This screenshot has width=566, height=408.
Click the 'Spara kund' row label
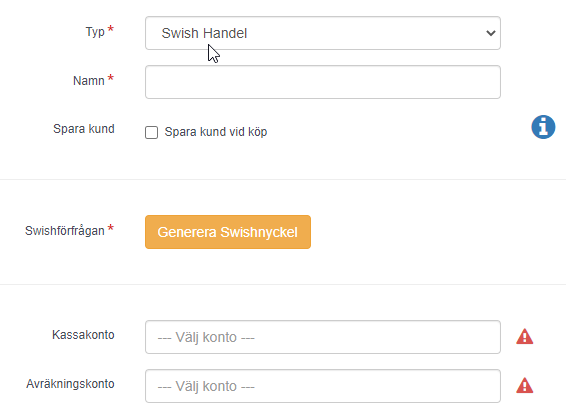coord(84,129)
